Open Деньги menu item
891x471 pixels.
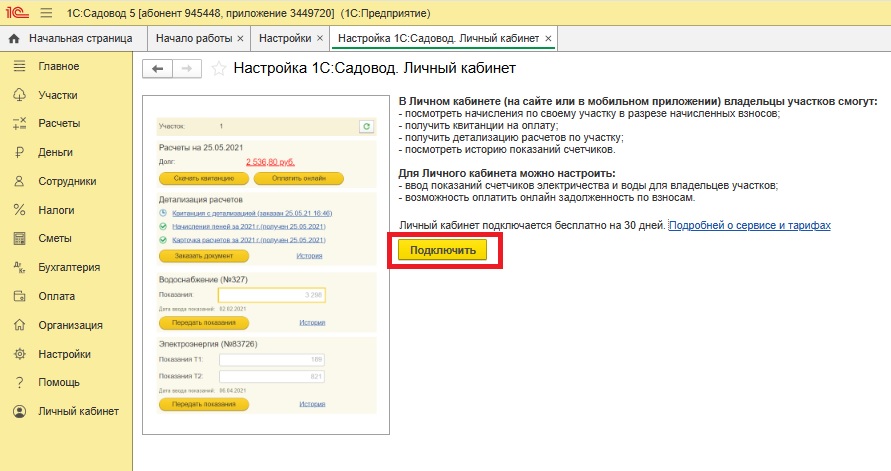55,152
